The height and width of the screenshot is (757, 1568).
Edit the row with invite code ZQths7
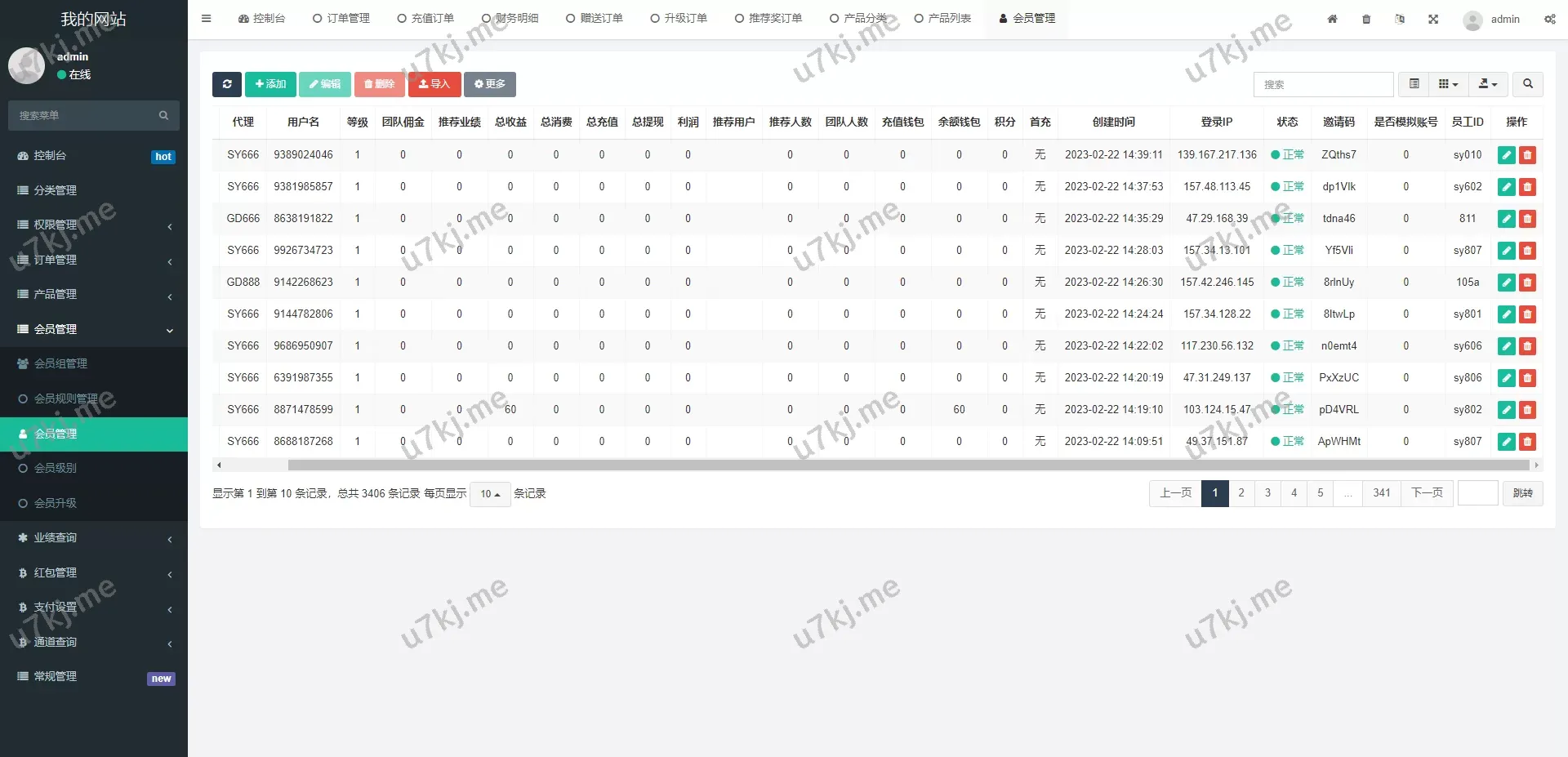(1506, 155)
